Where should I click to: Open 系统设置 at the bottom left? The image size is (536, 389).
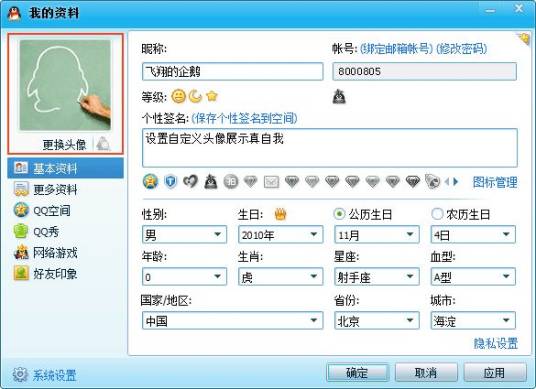pos(55,375)
